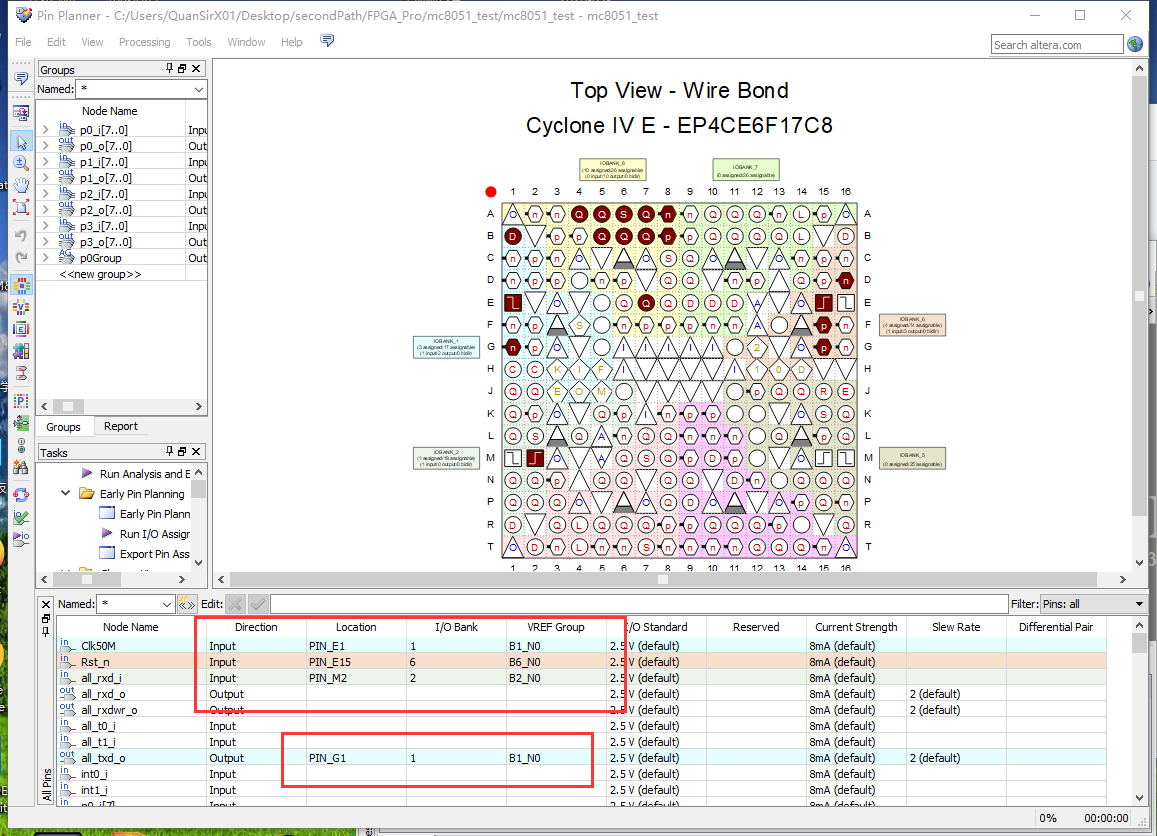The image size is (1157, 836).
Task: Select the Clk50M node row
Action: point(581,646)
